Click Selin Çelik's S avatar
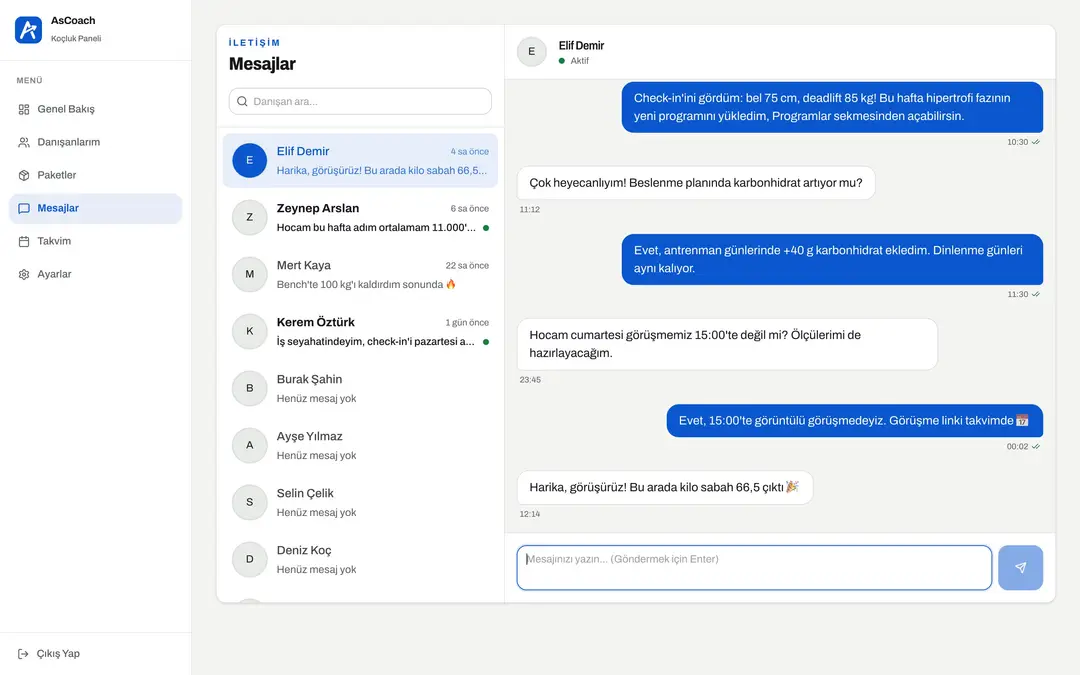Screen dimensions: 1080x675 pyautogui.click(x=249, y=503)
